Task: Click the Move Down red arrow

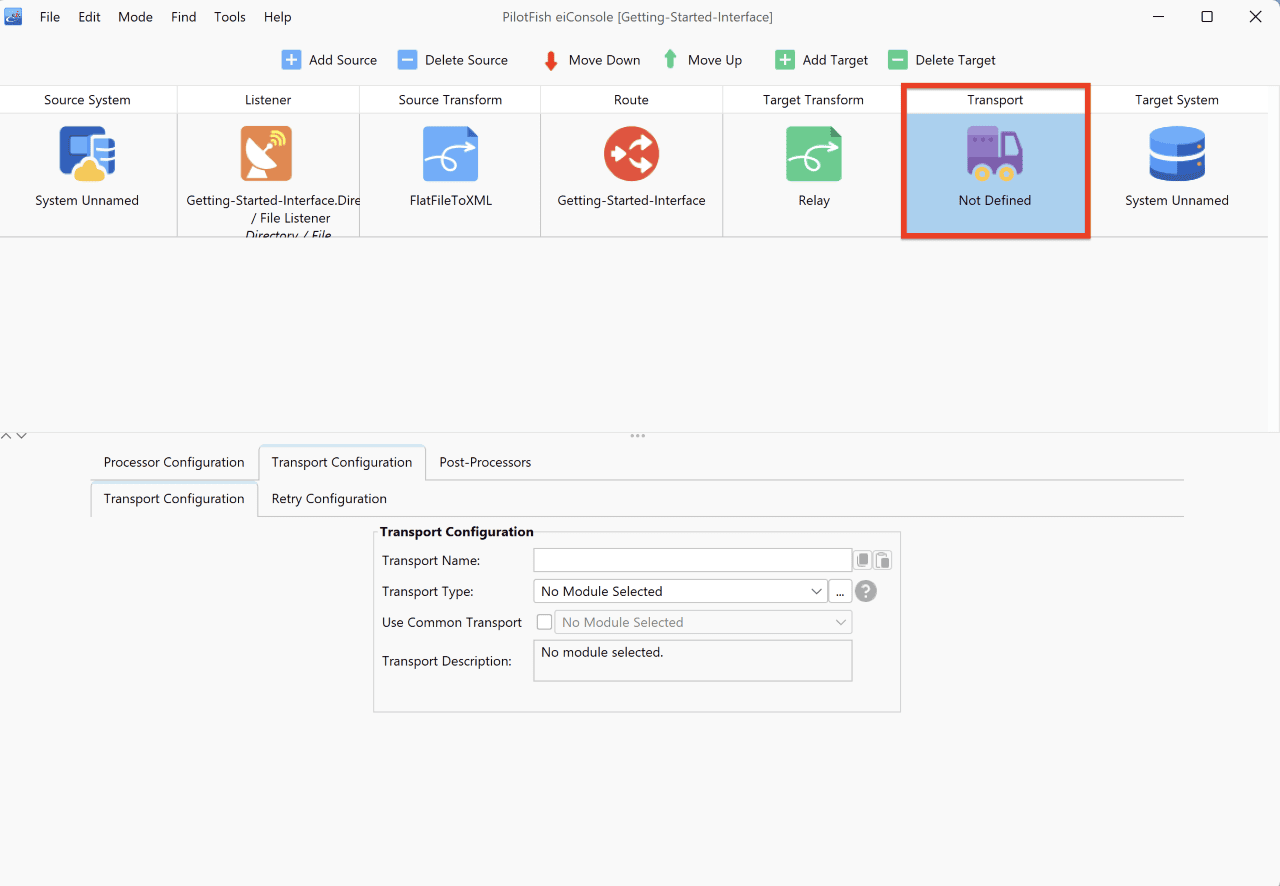Action: (551, 60)
